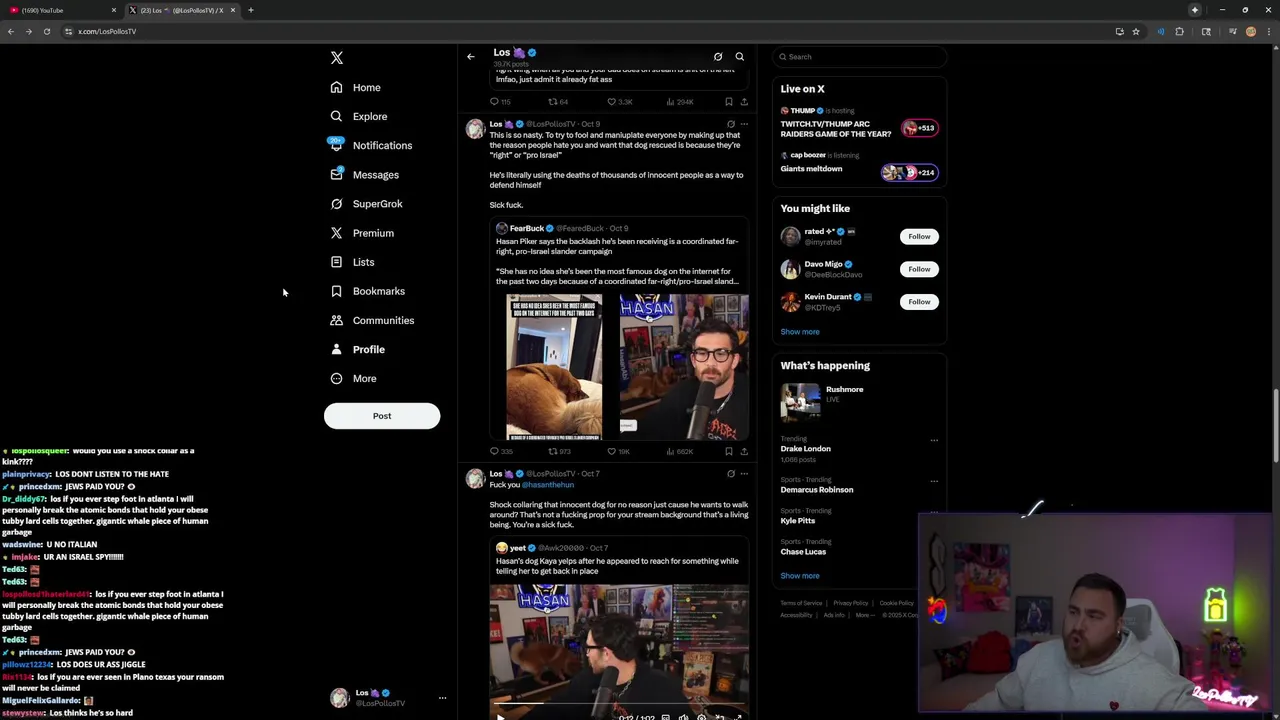Open the More menu in sidebar
The image size is (1280, 720).
[x=353, y=378]
